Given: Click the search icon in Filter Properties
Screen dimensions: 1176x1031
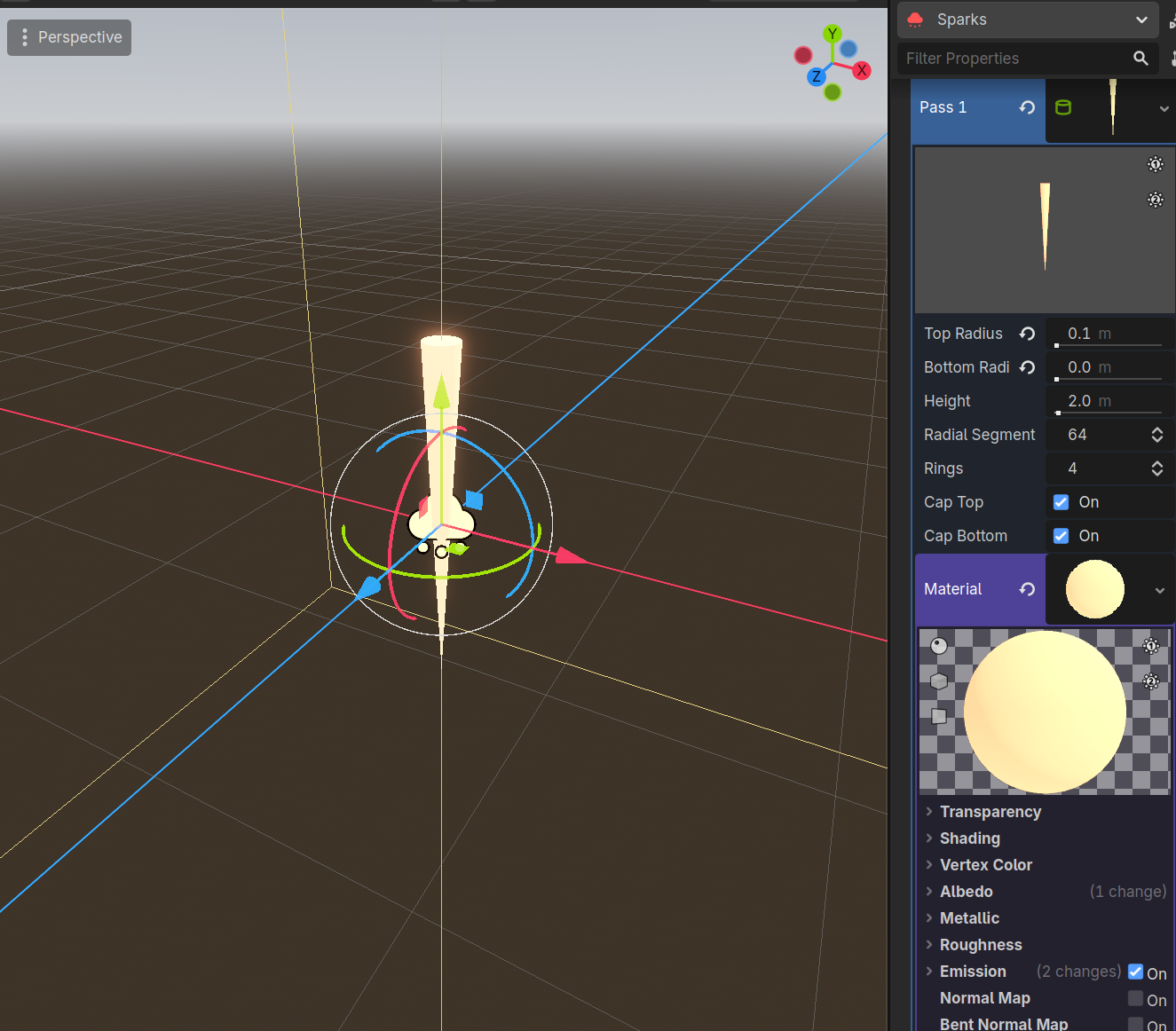Looking at the screenshot, I should (1140, 59).
